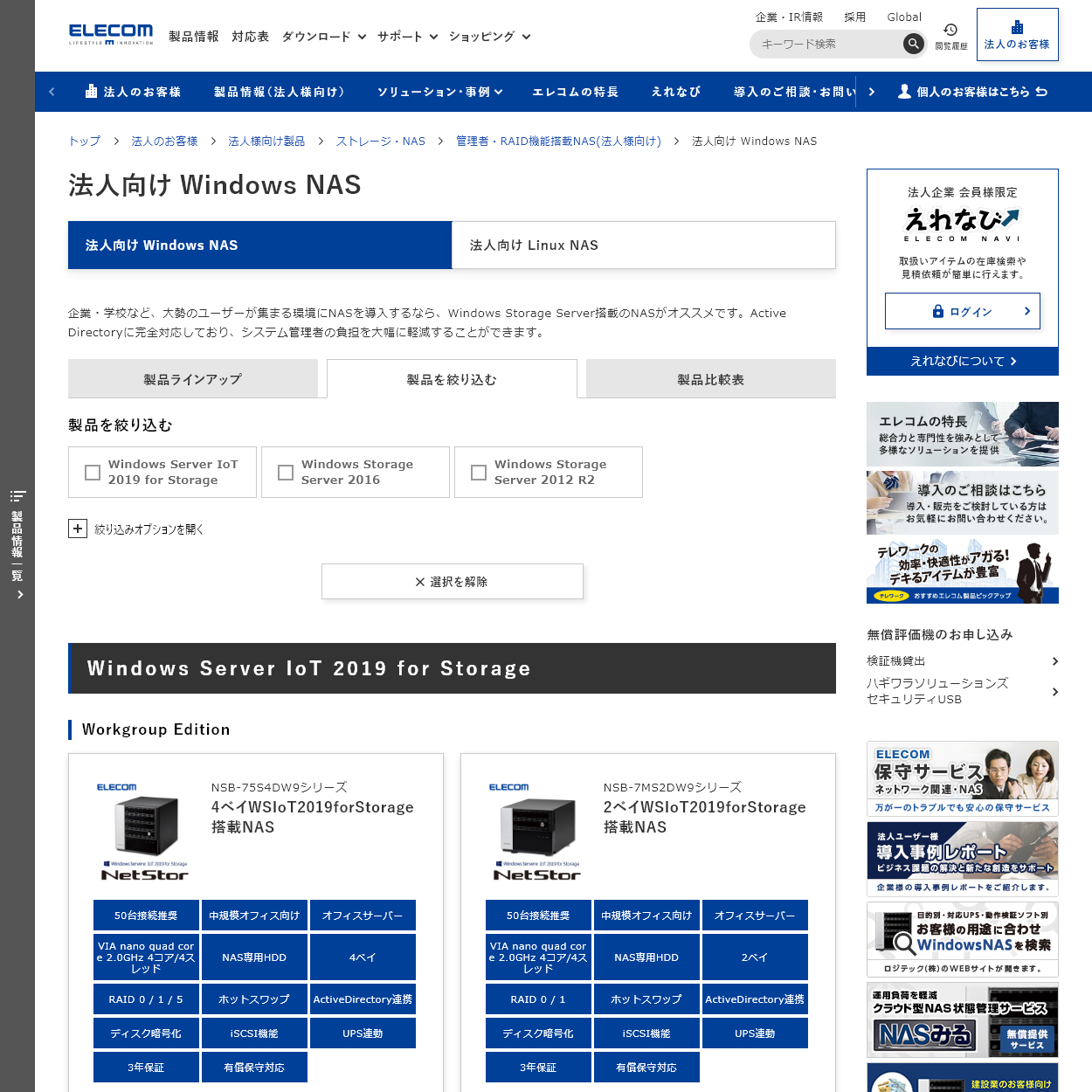Click the person icon for individual customers
Viewport: 1092px width, 1092px height.
[x=905, y=92]
